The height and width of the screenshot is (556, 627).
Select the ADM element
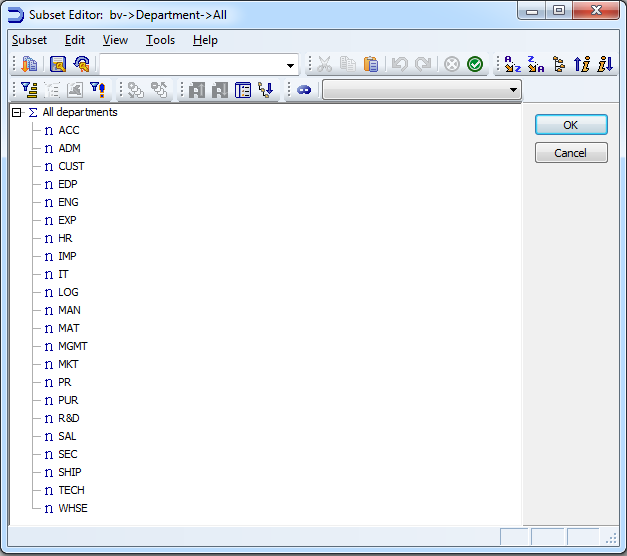click(69, 148)
